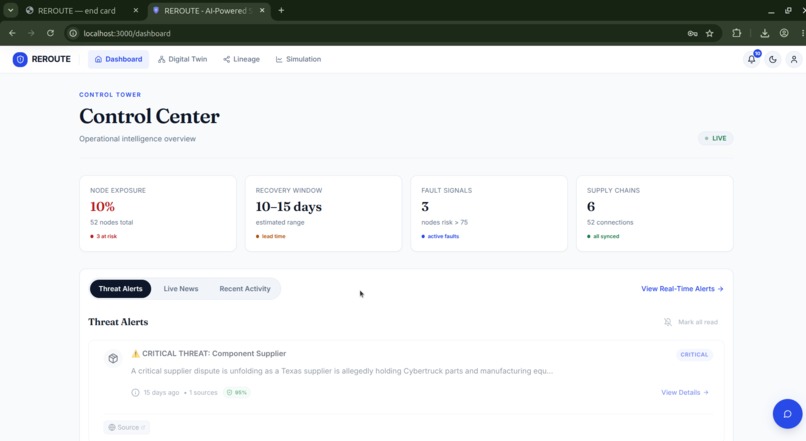Go to the Dashboard nav item

[x=118, y=60]
